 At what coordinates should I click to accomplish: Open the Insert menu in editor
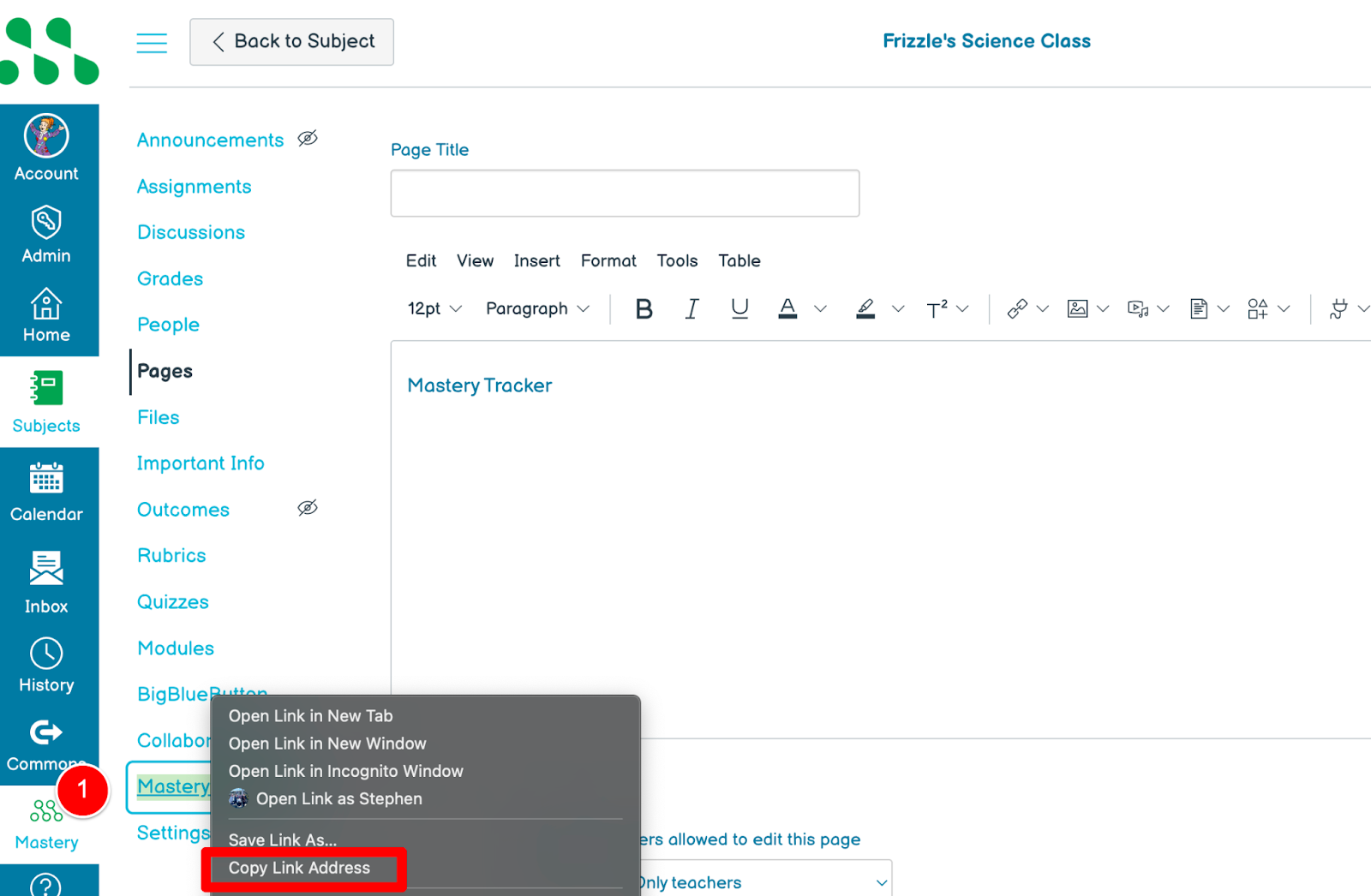tap(536, 260)
